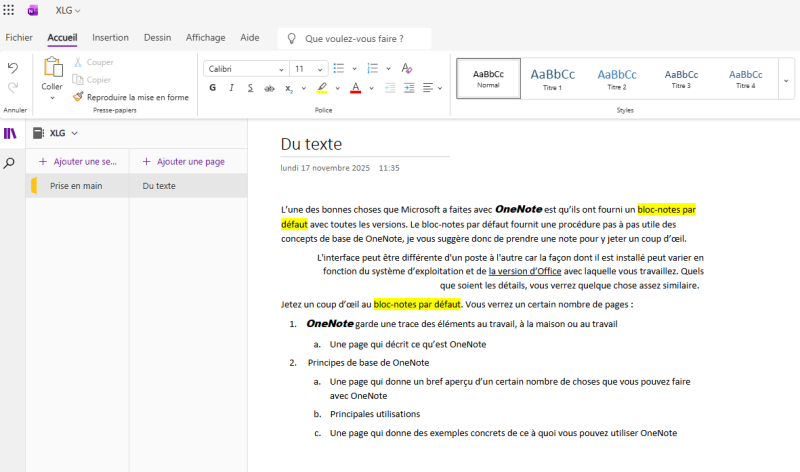Click the page title 'Du texte'
The width and height of the screenshot is (800, 472).
tap(311, 144)
